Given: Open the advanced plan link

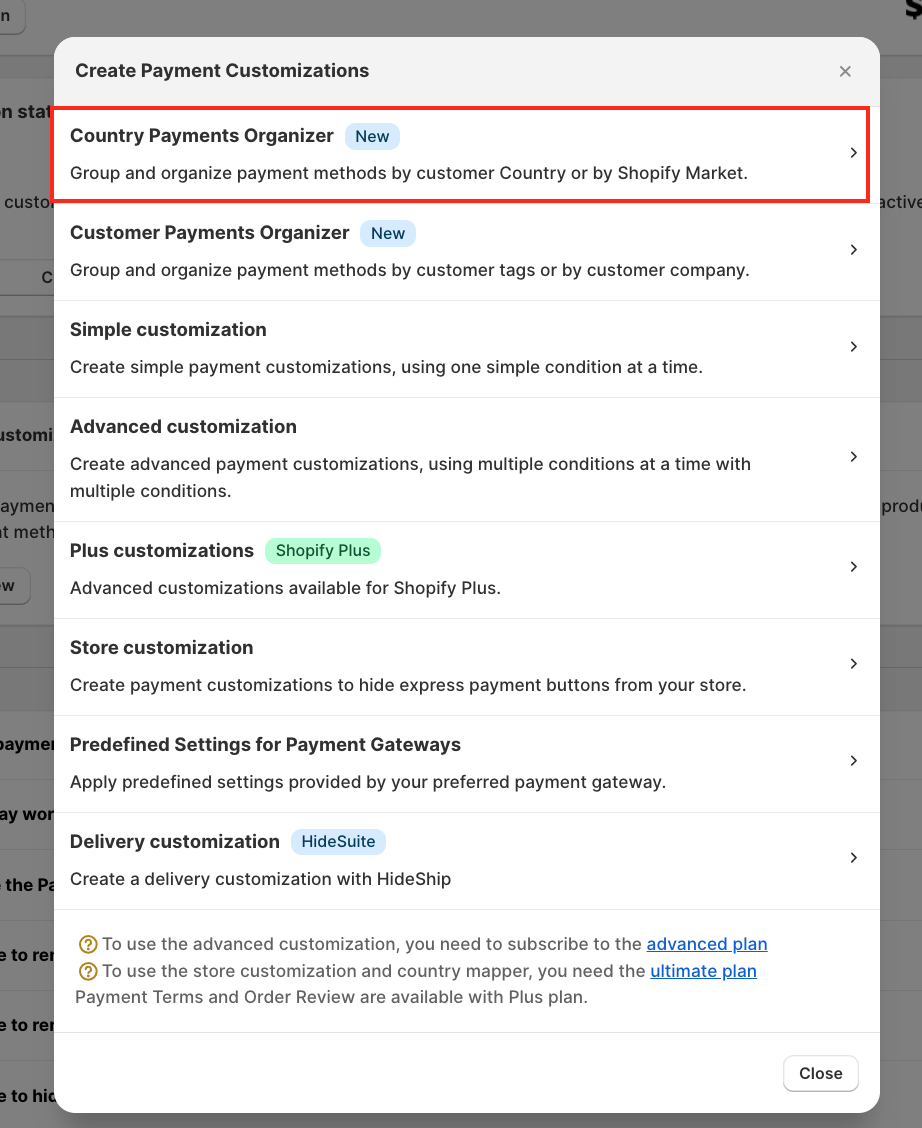Looking at the screenshot, I should click(x=707, y=944).
